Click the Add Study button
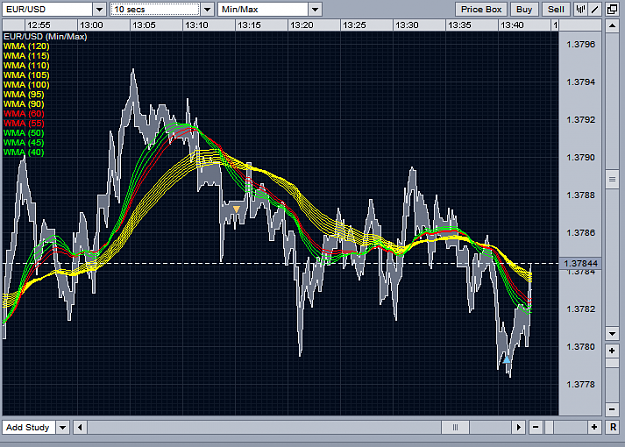The height and width of the screenshot is (447, 625). click(x=28, y=427)
